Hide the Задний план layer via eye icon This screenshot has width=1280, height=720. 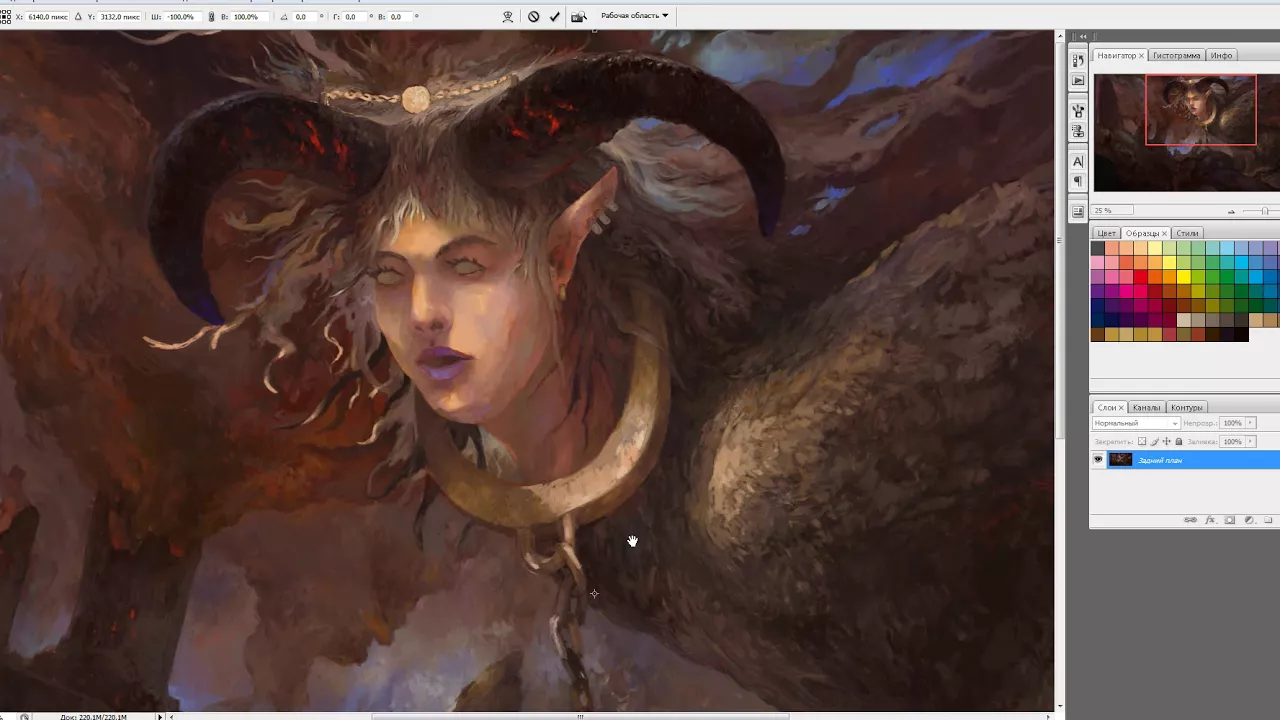pyautogui.click(x=1098, y=459)
